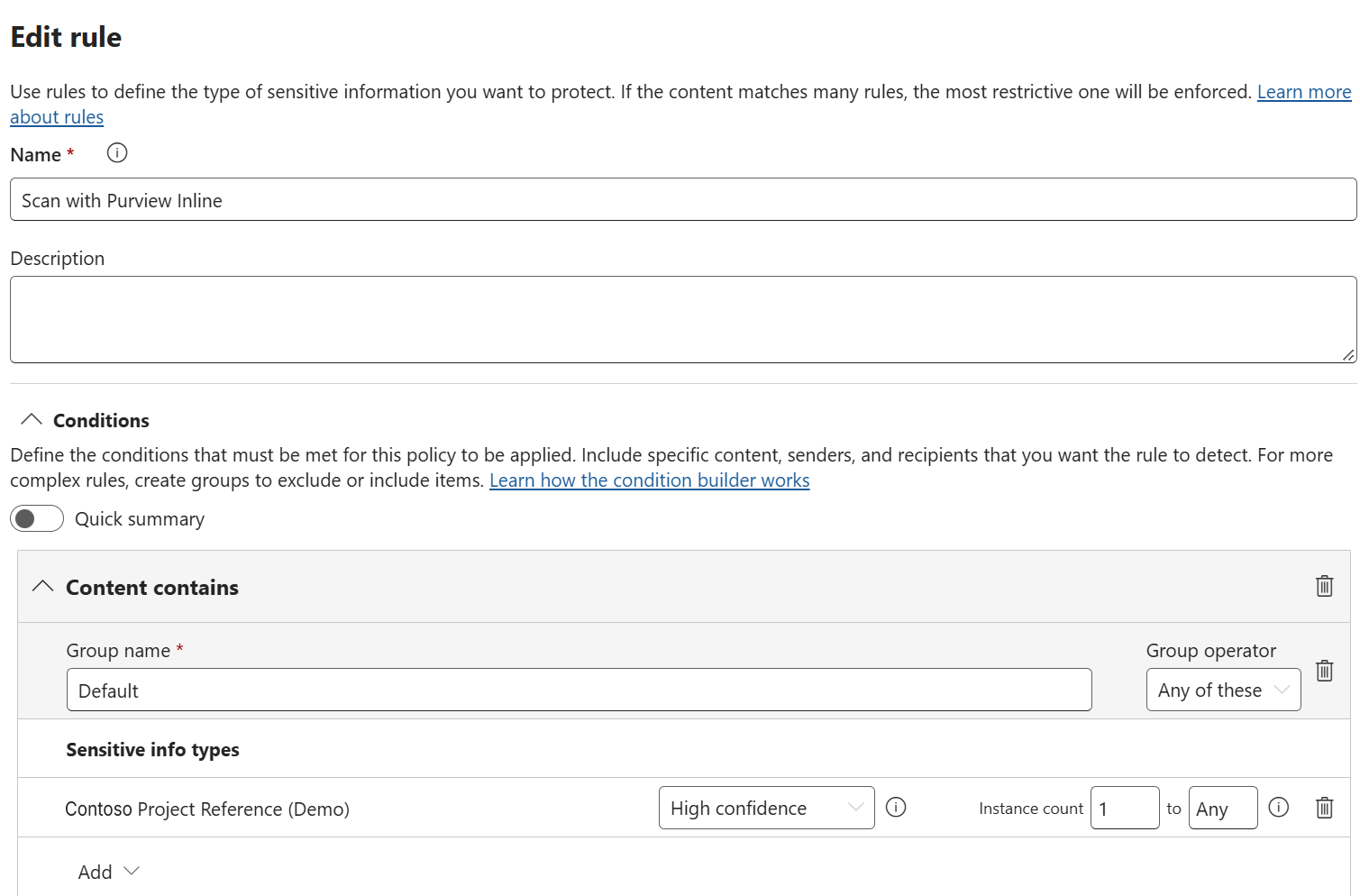
Task: Click the Description text area
Action: (683, 320)
